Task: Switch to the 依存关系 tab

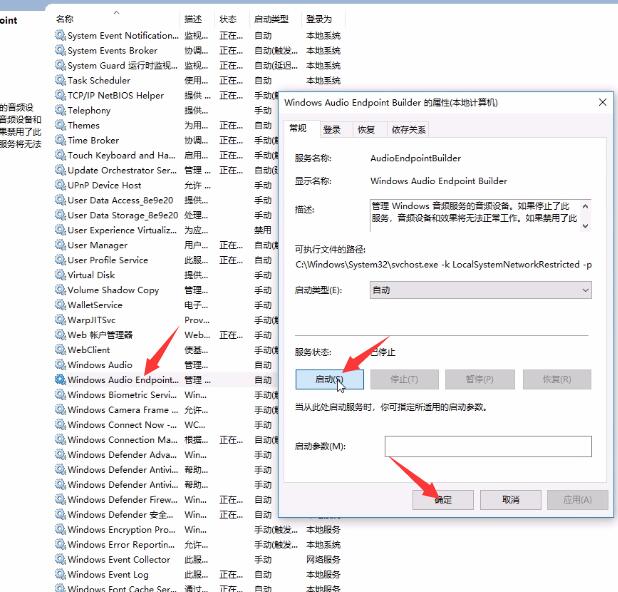Action: [x=408, y=130]
